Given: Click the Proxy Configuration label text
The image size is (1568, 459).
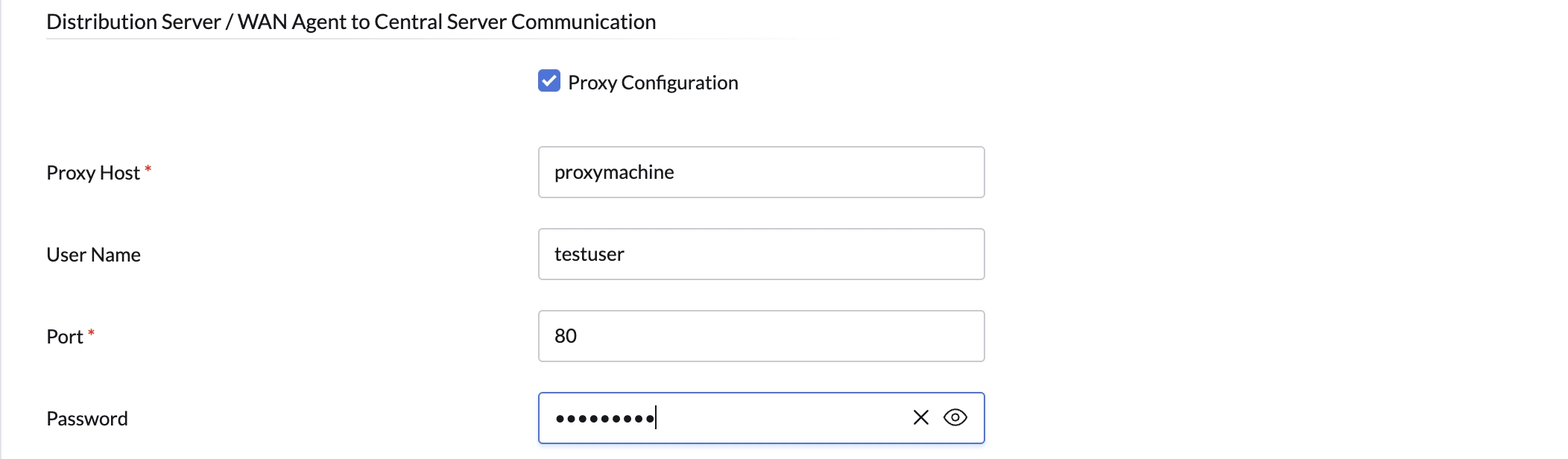Looking at the screenshot, I should tap(654, 82).
